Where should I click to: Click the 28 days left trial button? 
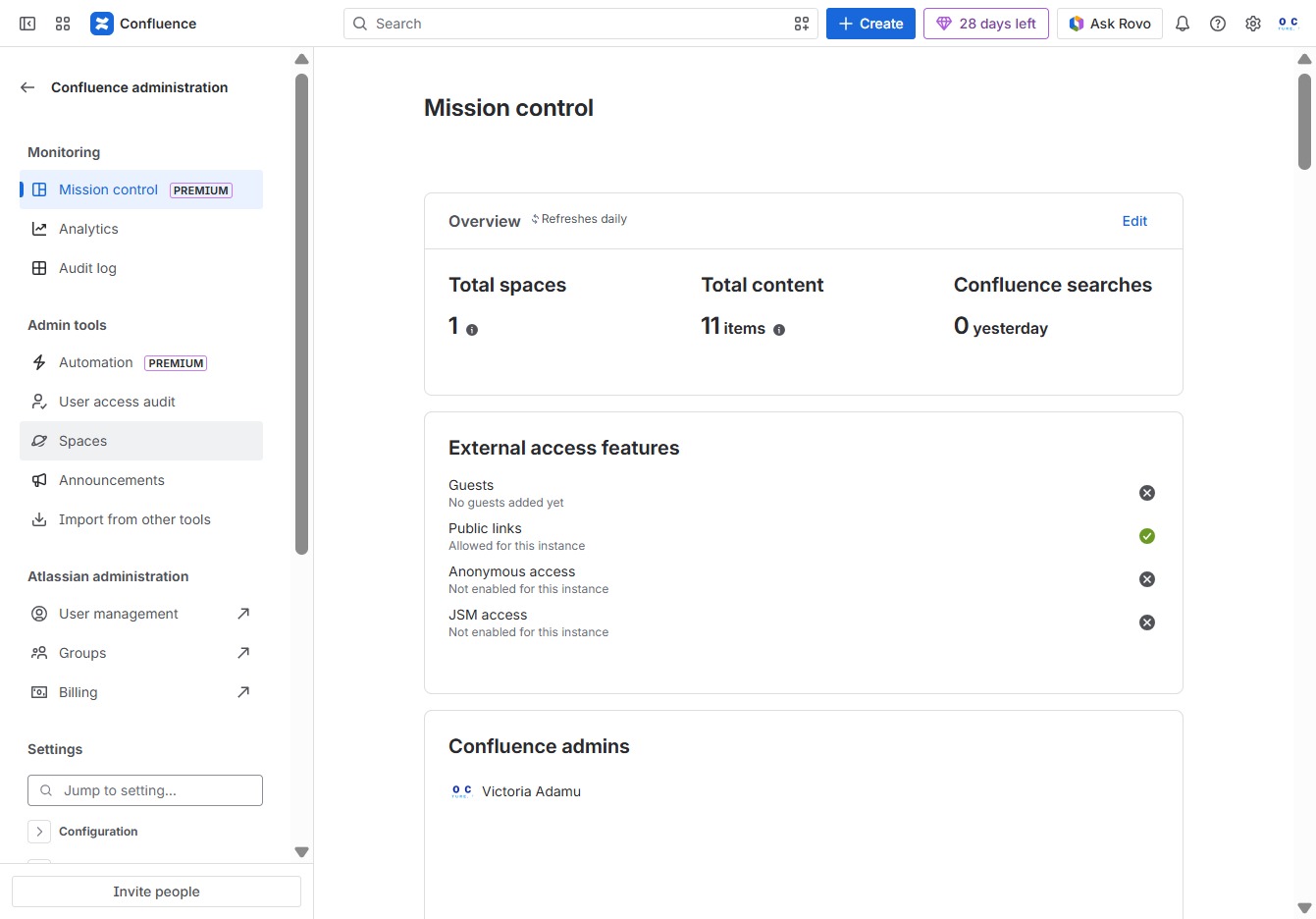point(986,24)
